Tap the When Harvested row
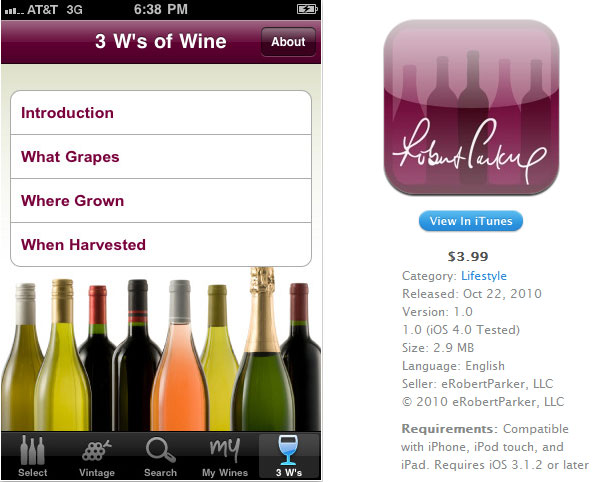The height and width of the screenshot is (482, 600). click(x=161, y=245)
